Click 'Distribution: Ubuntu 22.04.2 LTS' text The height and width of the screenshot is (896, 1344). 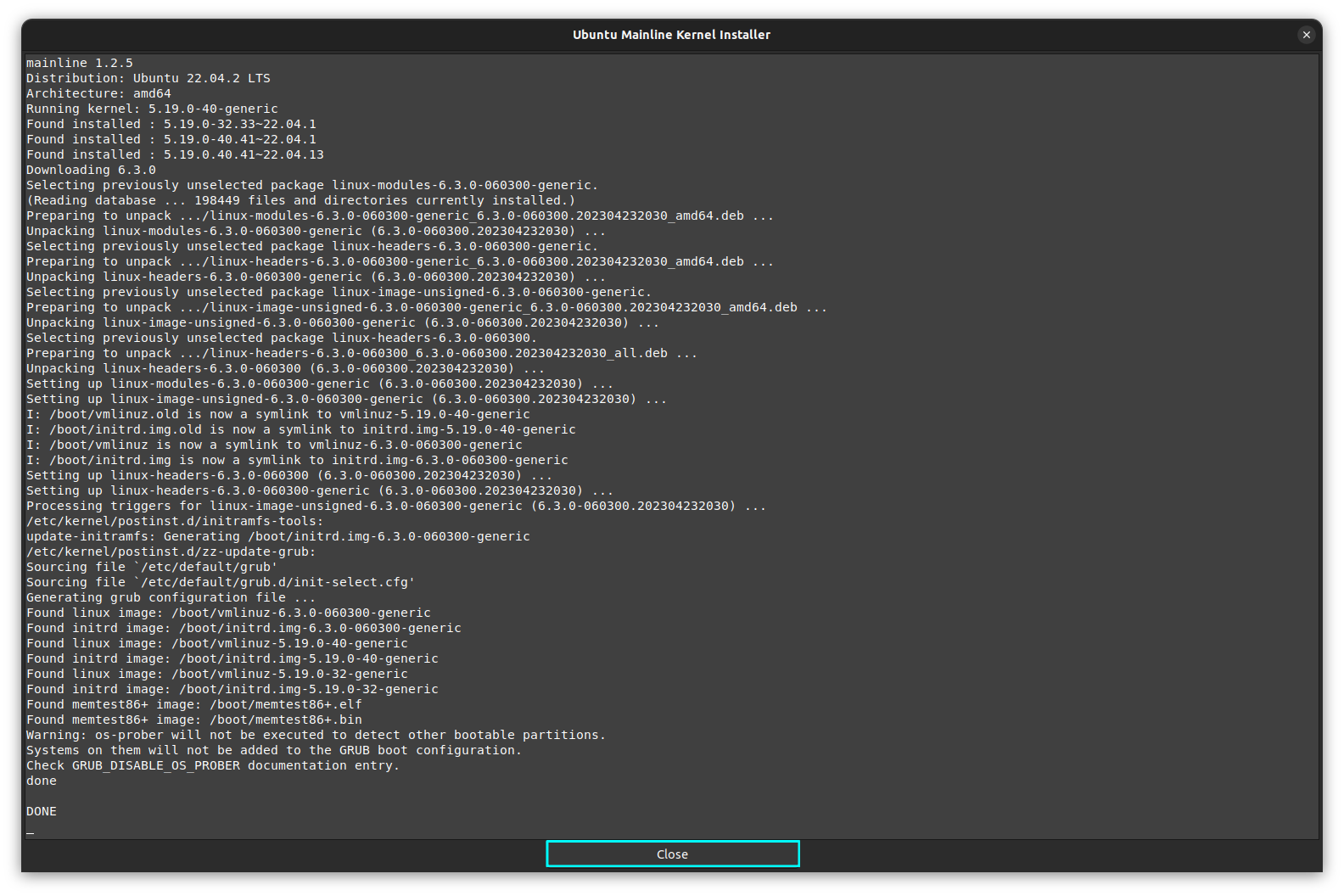(x=148, y=78)
